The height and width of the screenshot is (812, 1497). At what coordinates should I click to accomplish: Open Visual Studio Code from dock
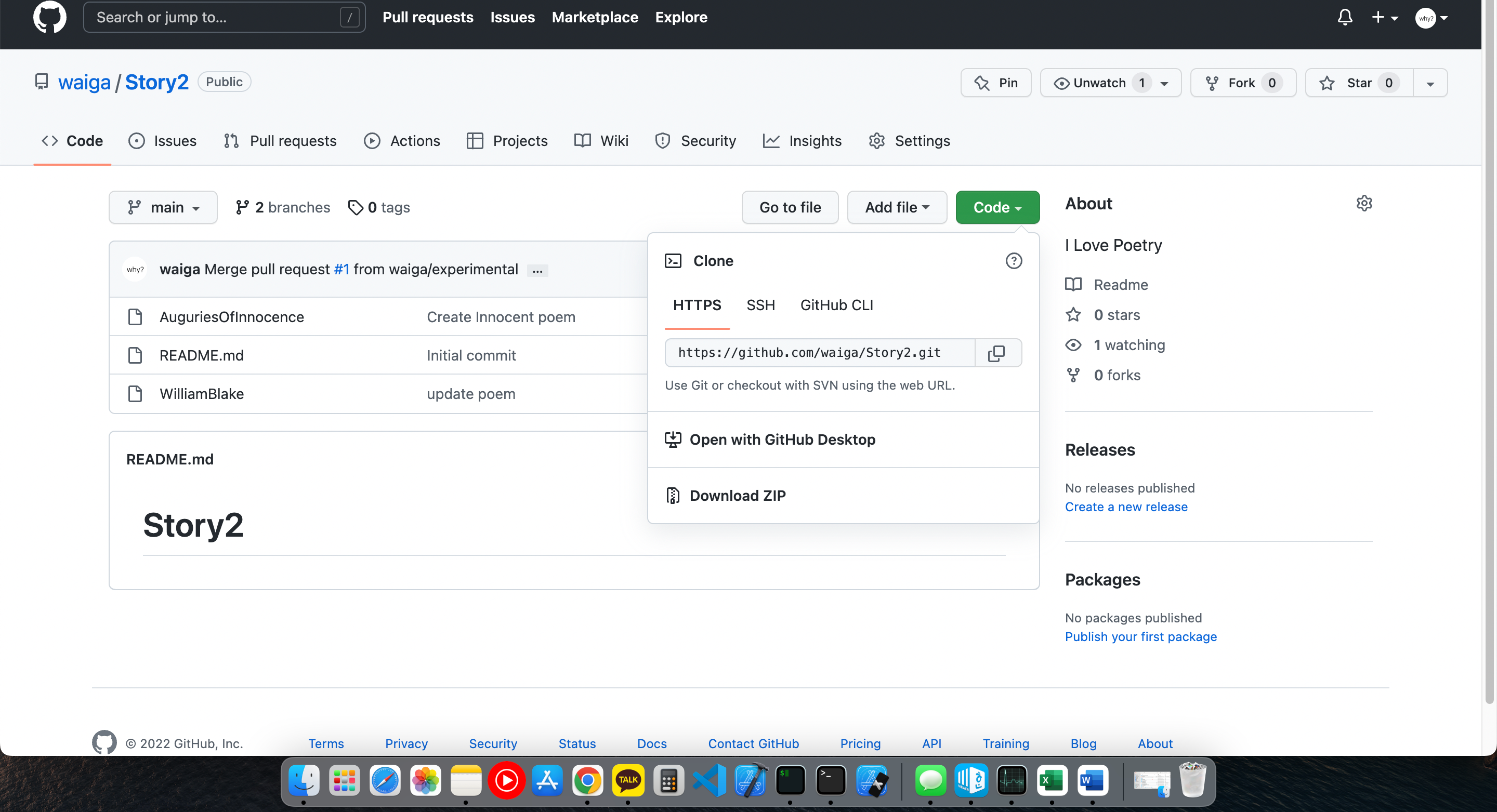pyautogui.click(x=710, y=781)
